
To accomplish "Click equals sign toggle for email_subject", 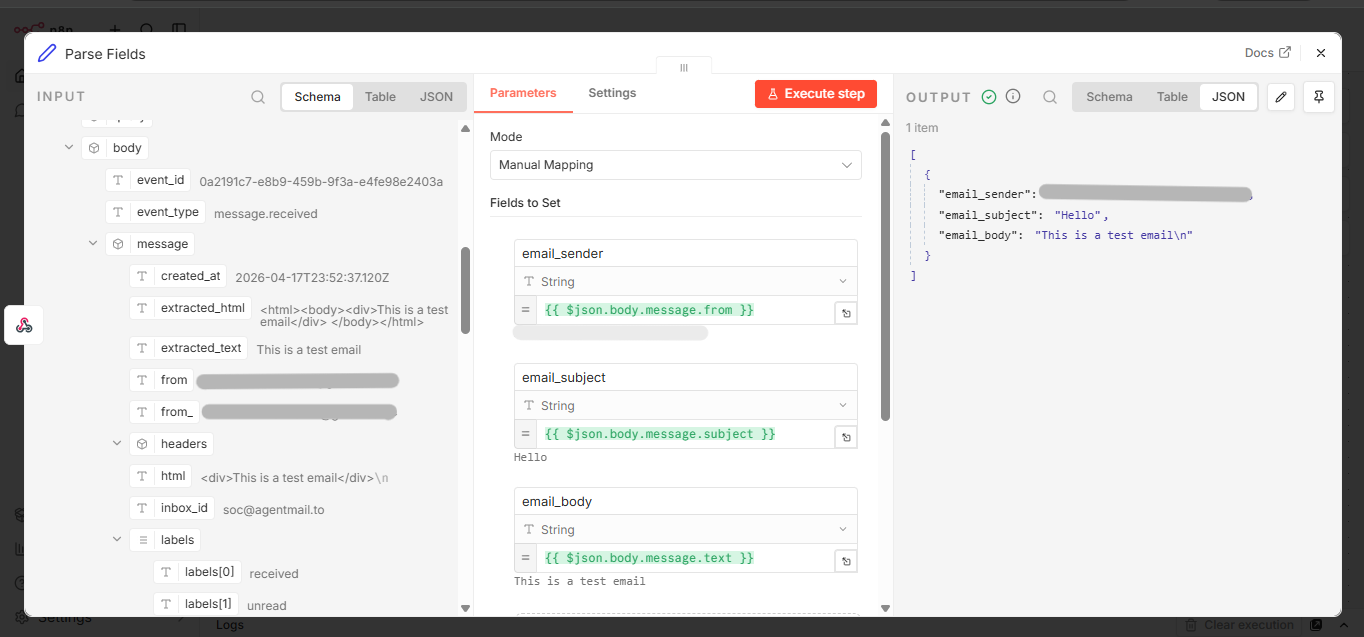I will click(525, 434).
